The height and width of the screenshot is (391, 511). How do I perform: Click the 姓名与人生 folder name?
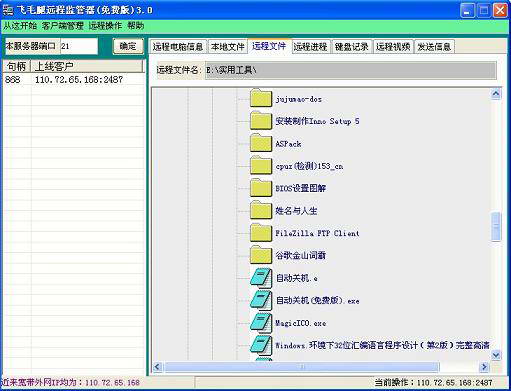click(296, 211)
